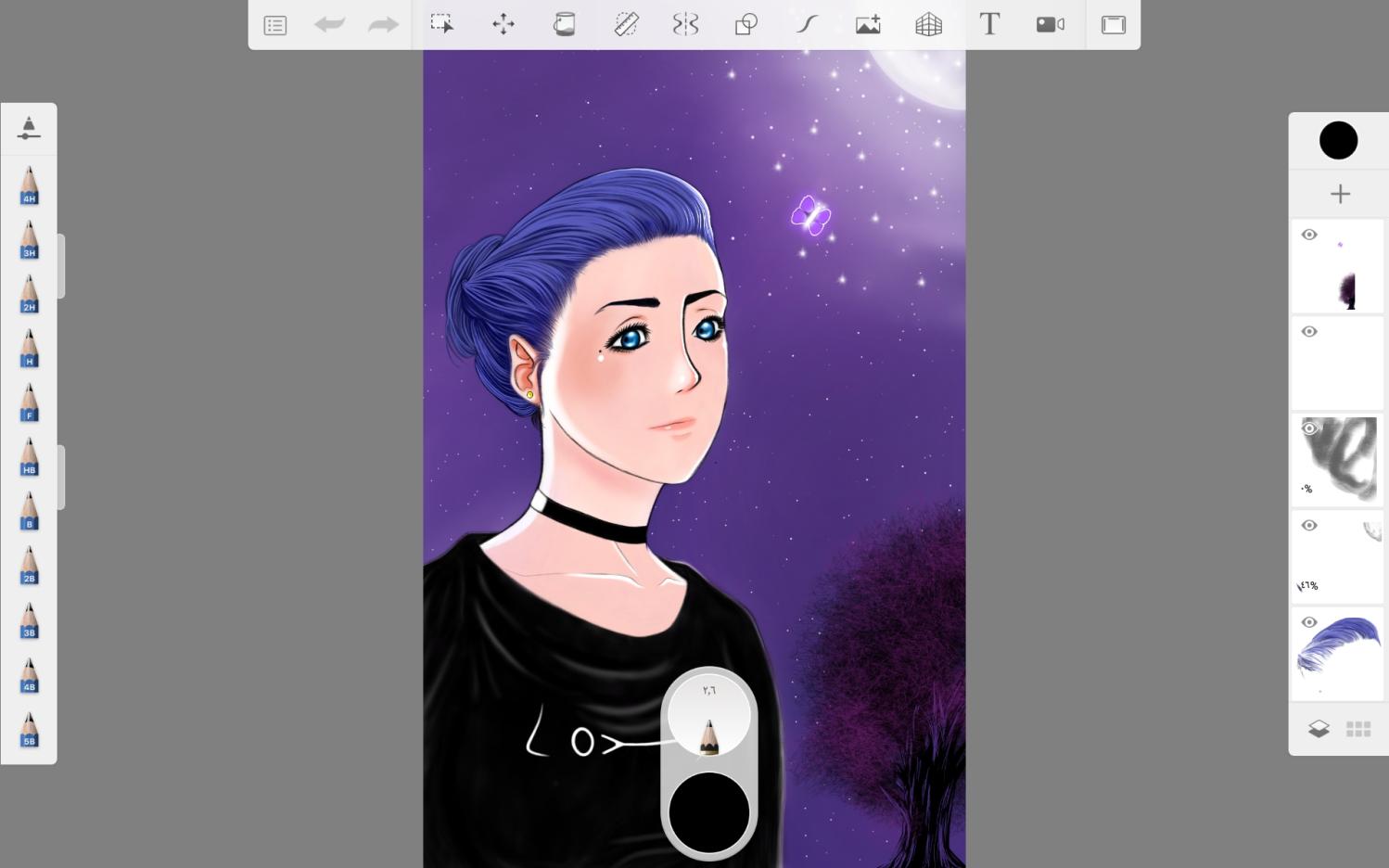Open the Fill tool
The image size is (1389, 868).
564,24
